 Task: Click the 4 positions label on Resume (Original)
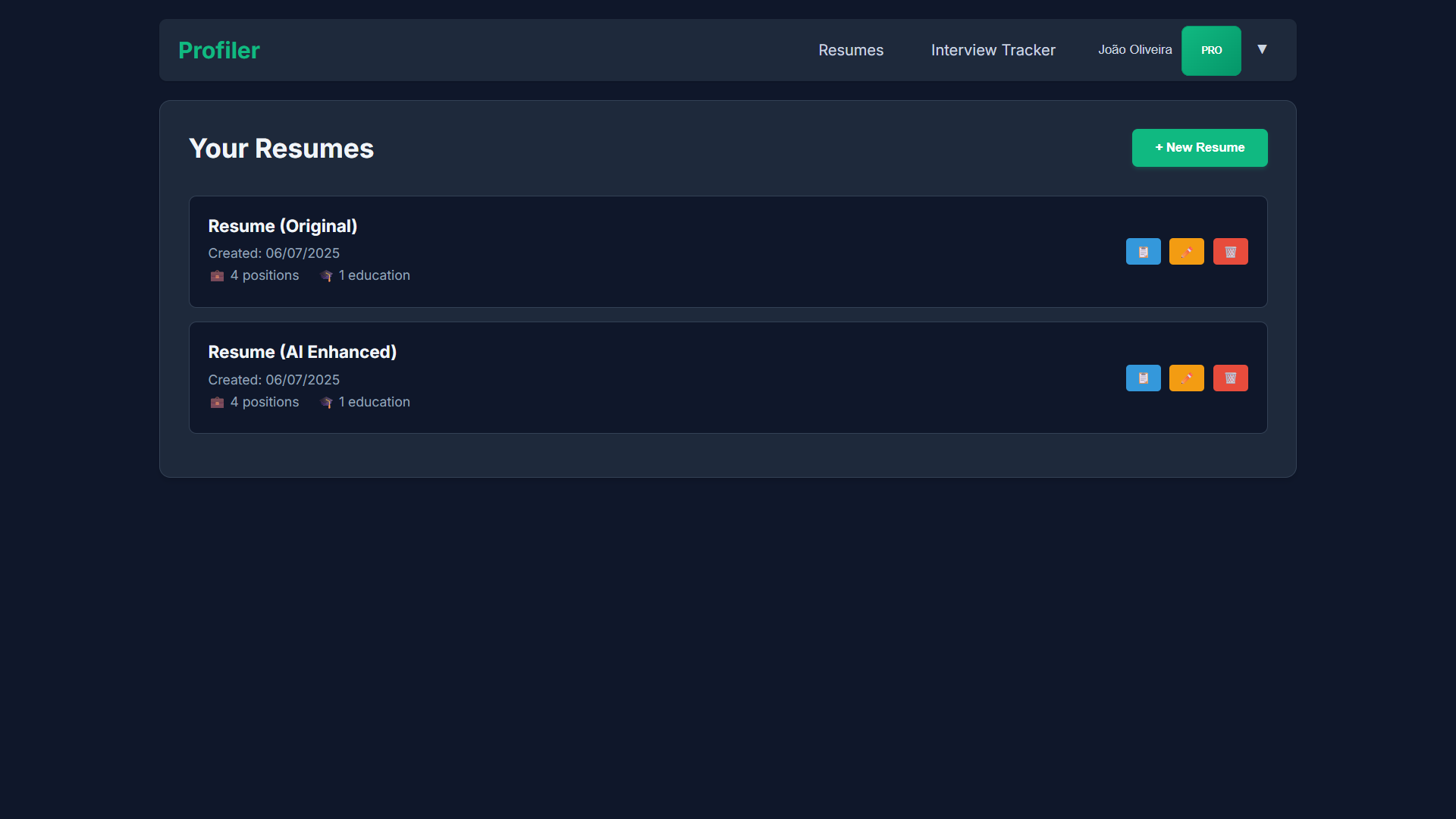[265, 275]
